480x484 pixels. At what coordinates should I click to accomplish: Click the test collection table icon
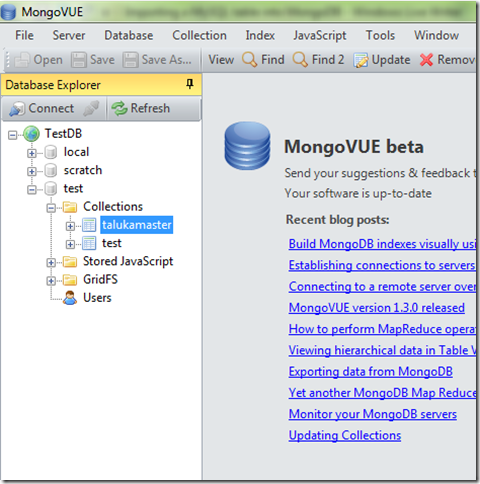pos(89,243)
